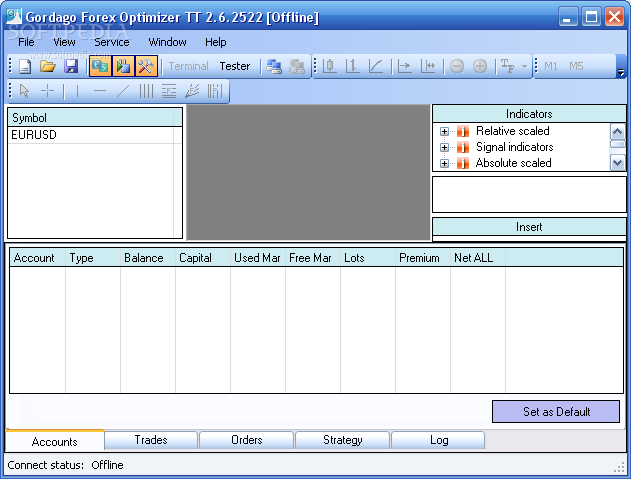Viewport: 631px width, 479px height.
Task: Select the Fibonacci retracement levels tool
Action: click(x=169, y=91)
